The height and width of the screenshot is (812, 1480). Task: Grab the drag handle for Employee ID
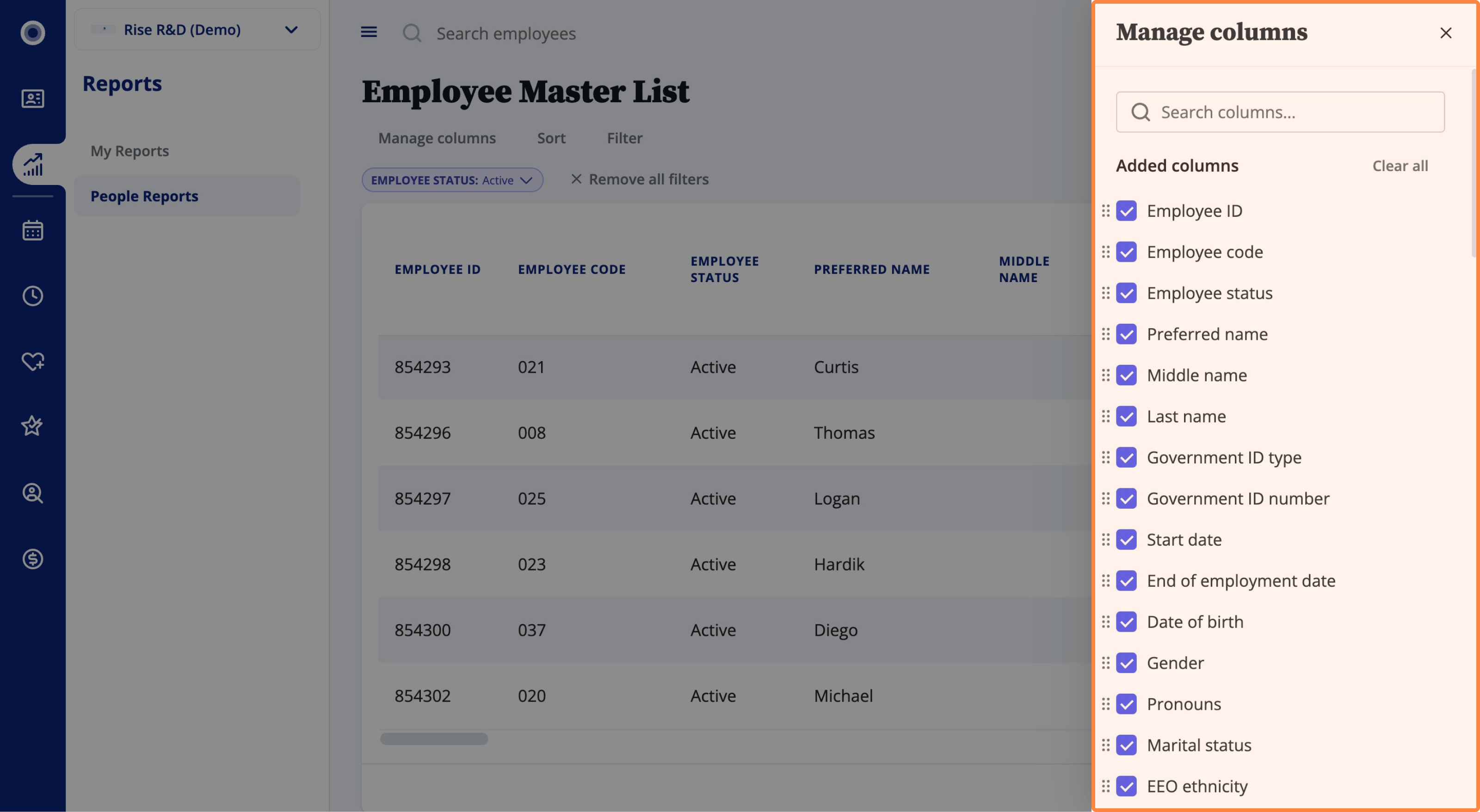(x=1105, y=211)
